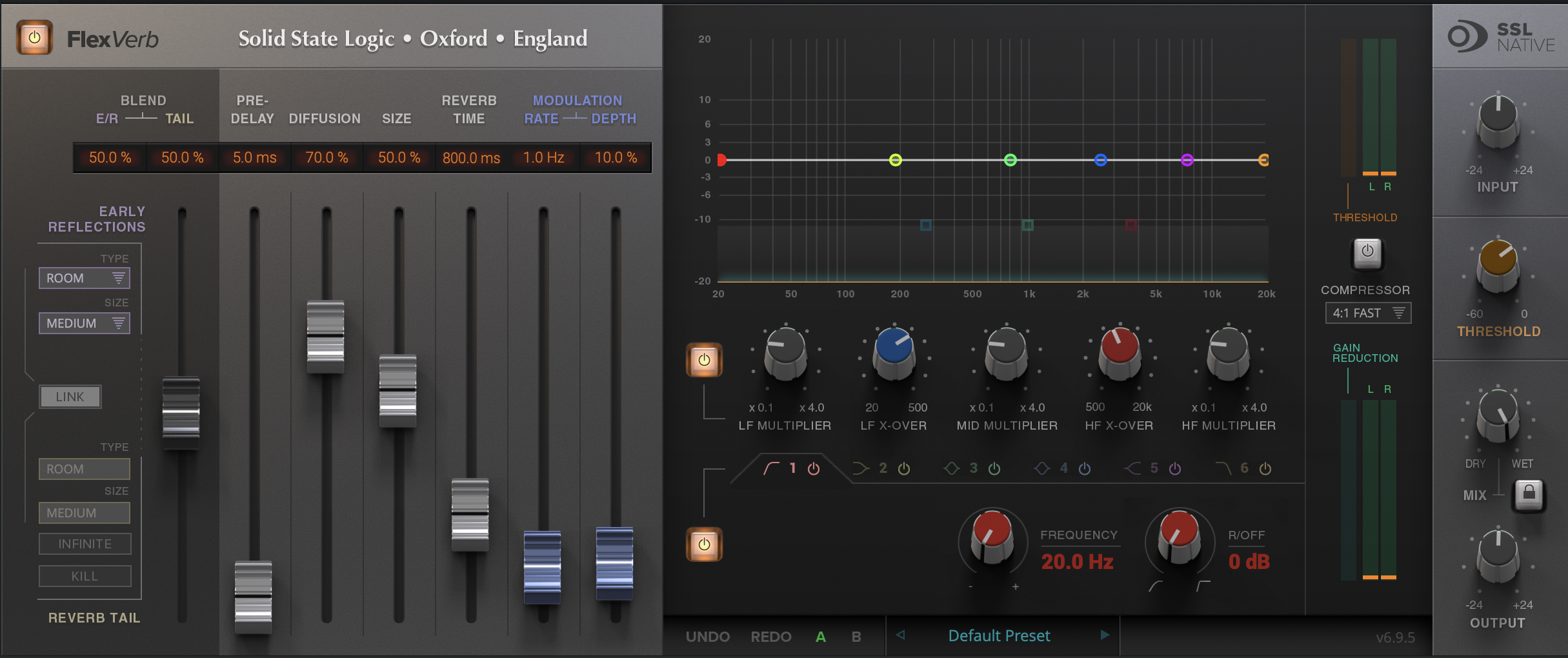The height and width of the screenshot is (658, 1568).
Task: Open the Early Reflections ROOM type dropdown
Action: pos(84,277)
